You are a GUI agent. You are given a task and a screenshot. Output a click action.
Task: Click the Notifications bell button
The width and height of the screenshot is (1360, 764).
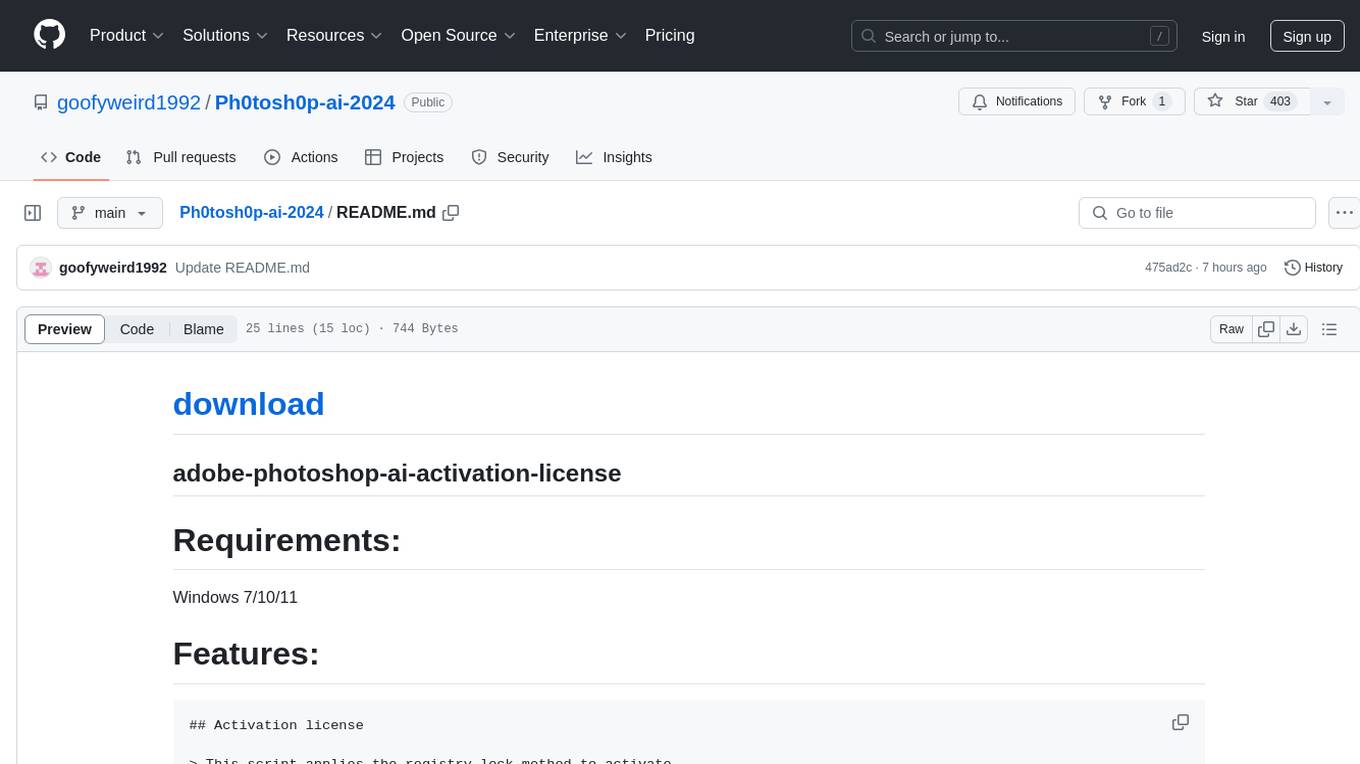coord(1017,102)
